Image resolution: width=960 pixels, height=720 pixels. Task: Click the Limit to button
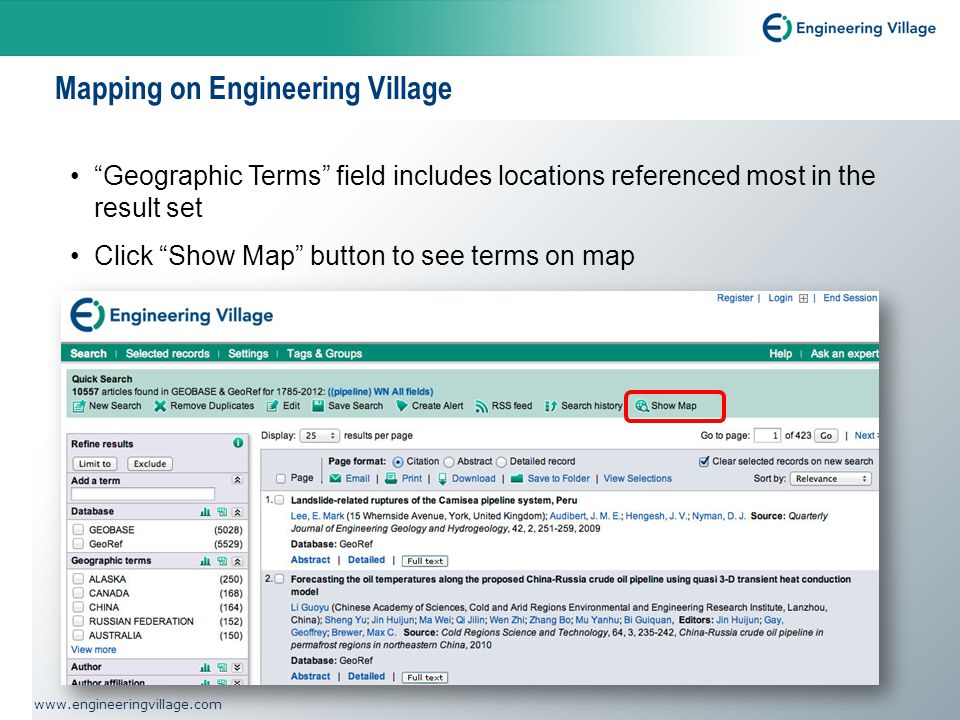point(95,463)
